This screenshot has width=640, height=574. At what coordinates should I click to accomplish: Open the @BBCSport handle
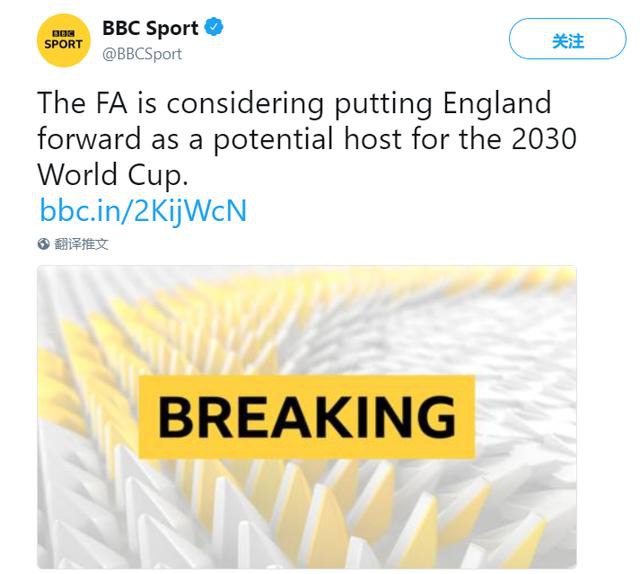(142, 54)
